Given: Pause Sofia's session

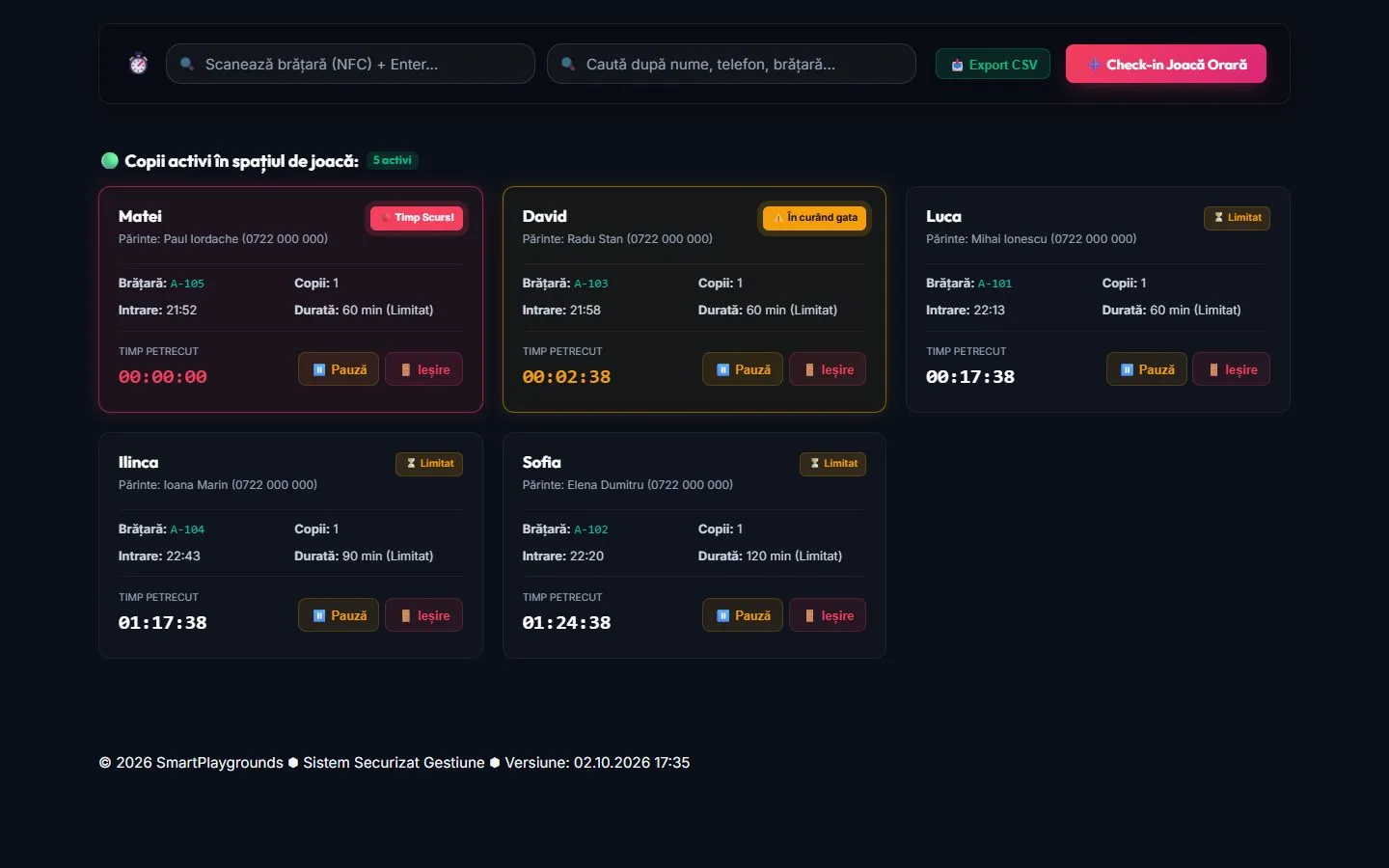Looking at the screenshot, I should click(743, 615).
